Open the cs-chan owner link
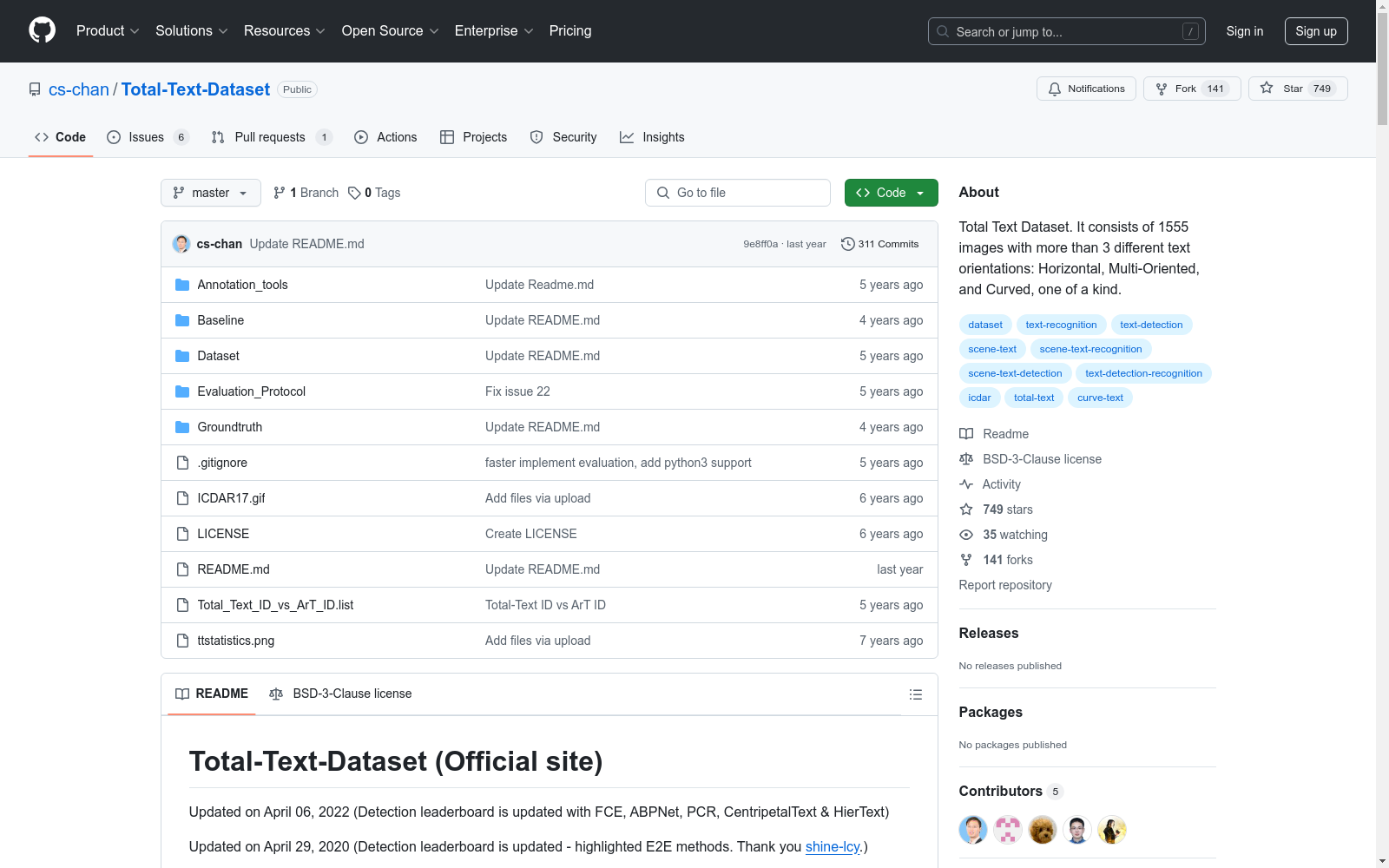This screenshot has width=1389, height=868. (79, 89)
